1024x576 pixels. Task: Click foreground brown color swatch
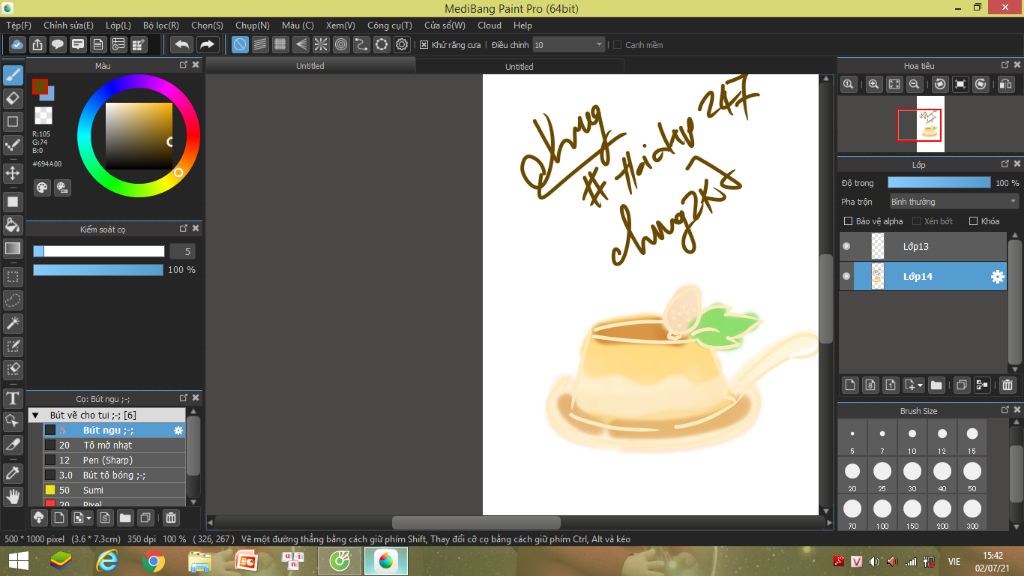coord(39,86)
